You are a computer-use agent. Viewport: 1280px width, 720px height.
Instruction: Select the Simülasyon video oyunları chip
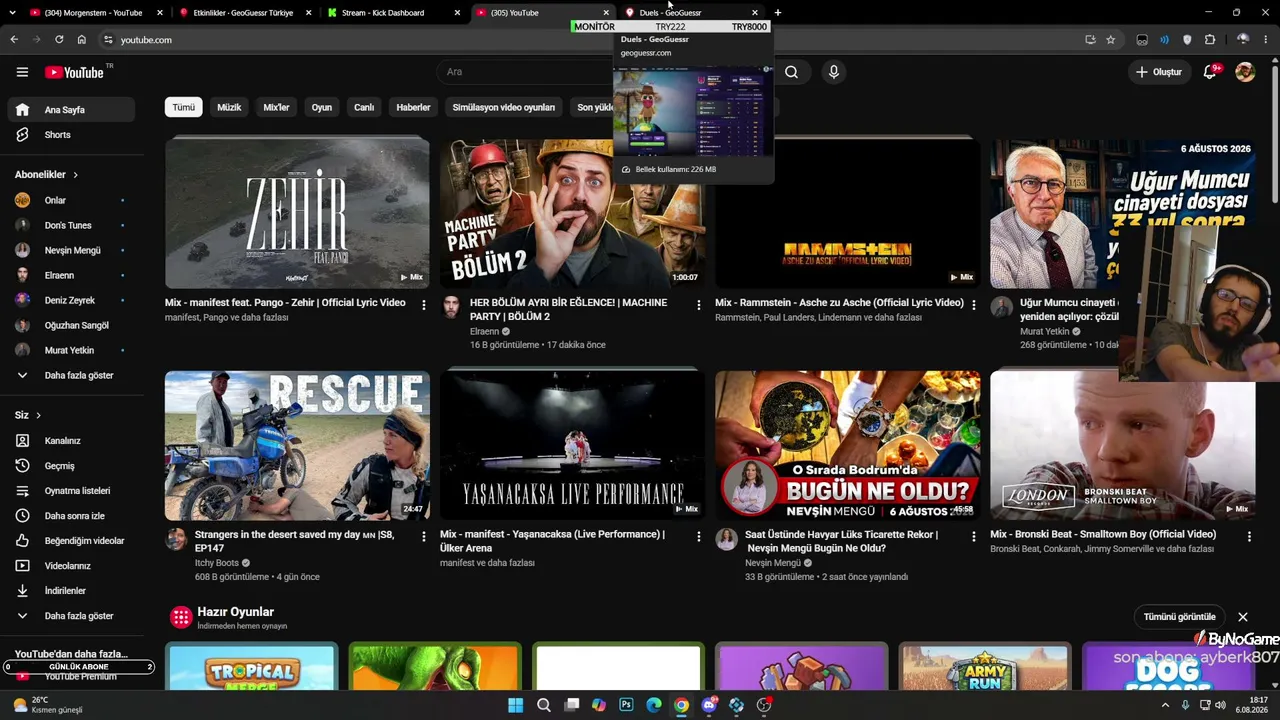[x=503, y=107]
